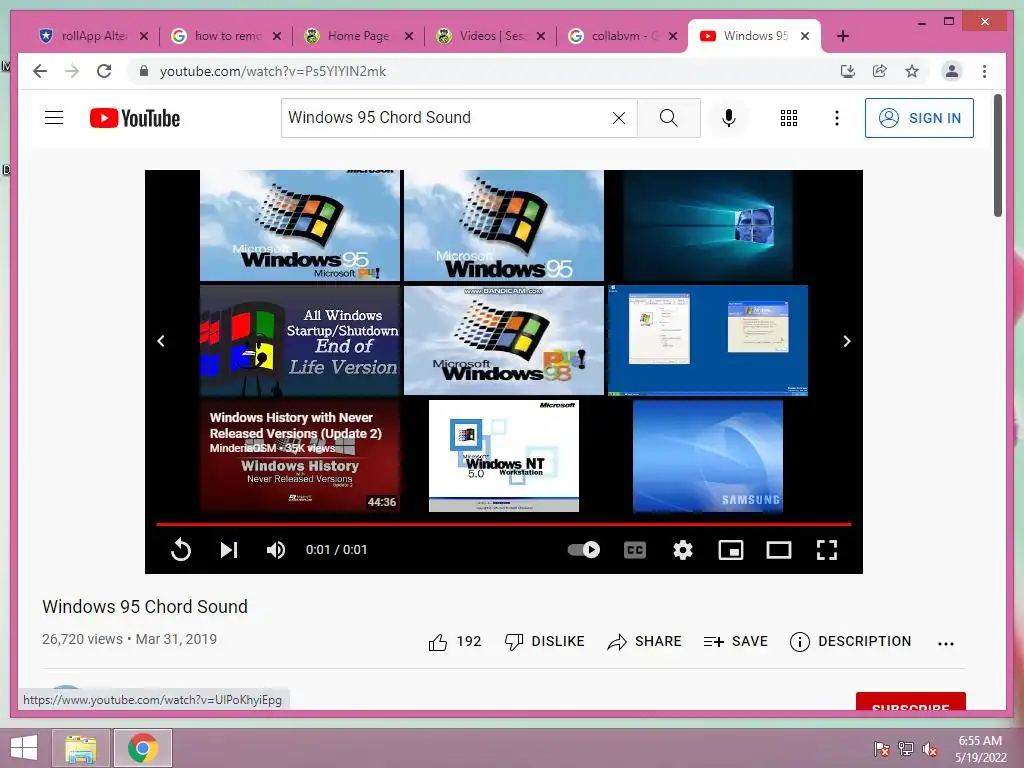Click the page vertical scrollbar

[x=998, y=155]
